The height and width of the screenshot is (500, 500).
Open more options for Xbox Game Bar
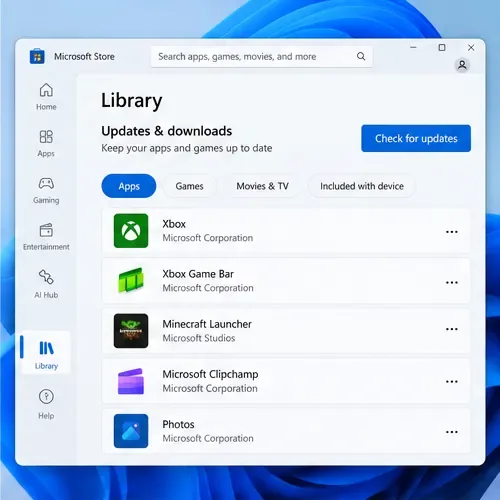[x=452, y=282]
